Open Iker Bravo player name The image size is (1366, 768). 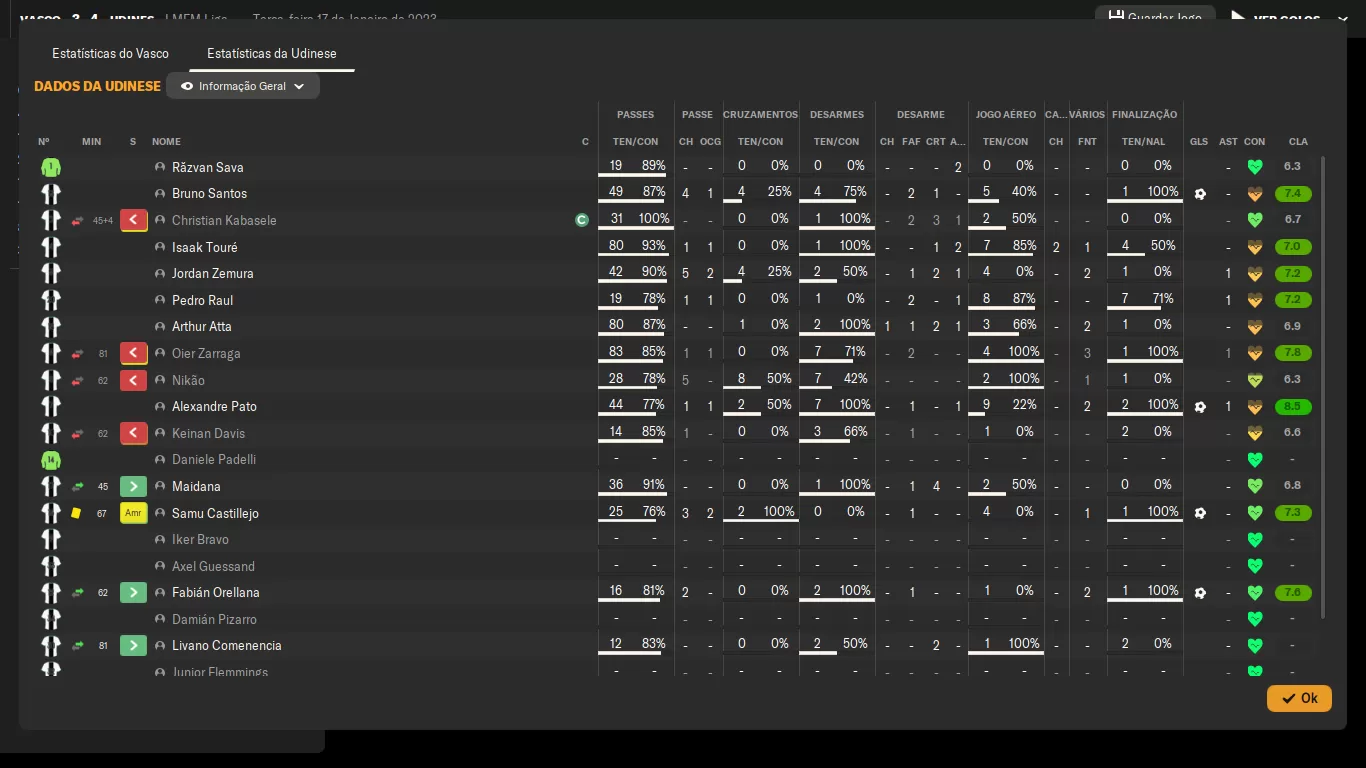tap(200, 539)
